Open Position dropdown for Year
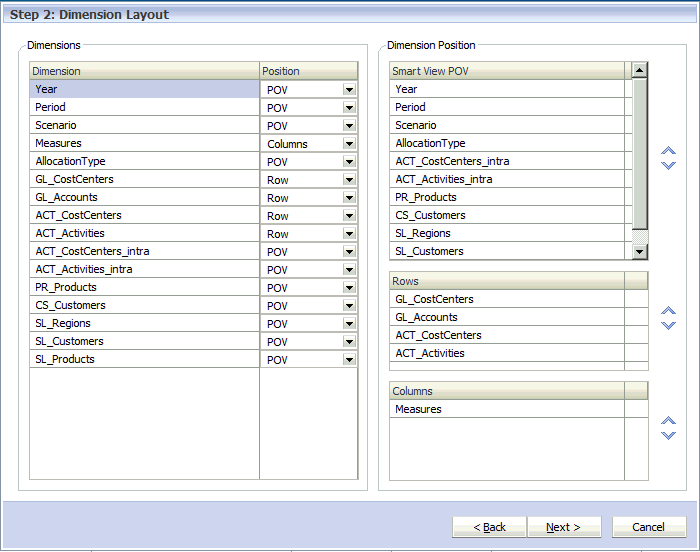 (x=349, y=90)
